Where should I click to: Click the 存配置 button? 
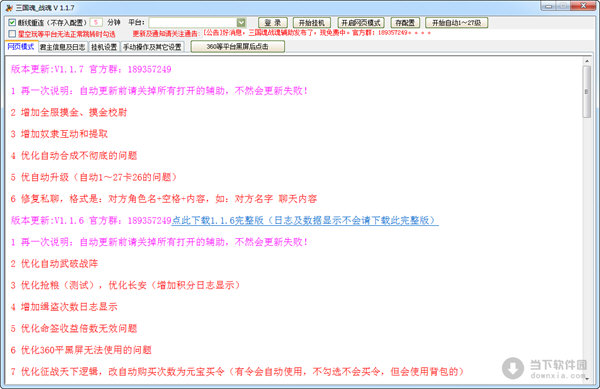tap(405, 23)
